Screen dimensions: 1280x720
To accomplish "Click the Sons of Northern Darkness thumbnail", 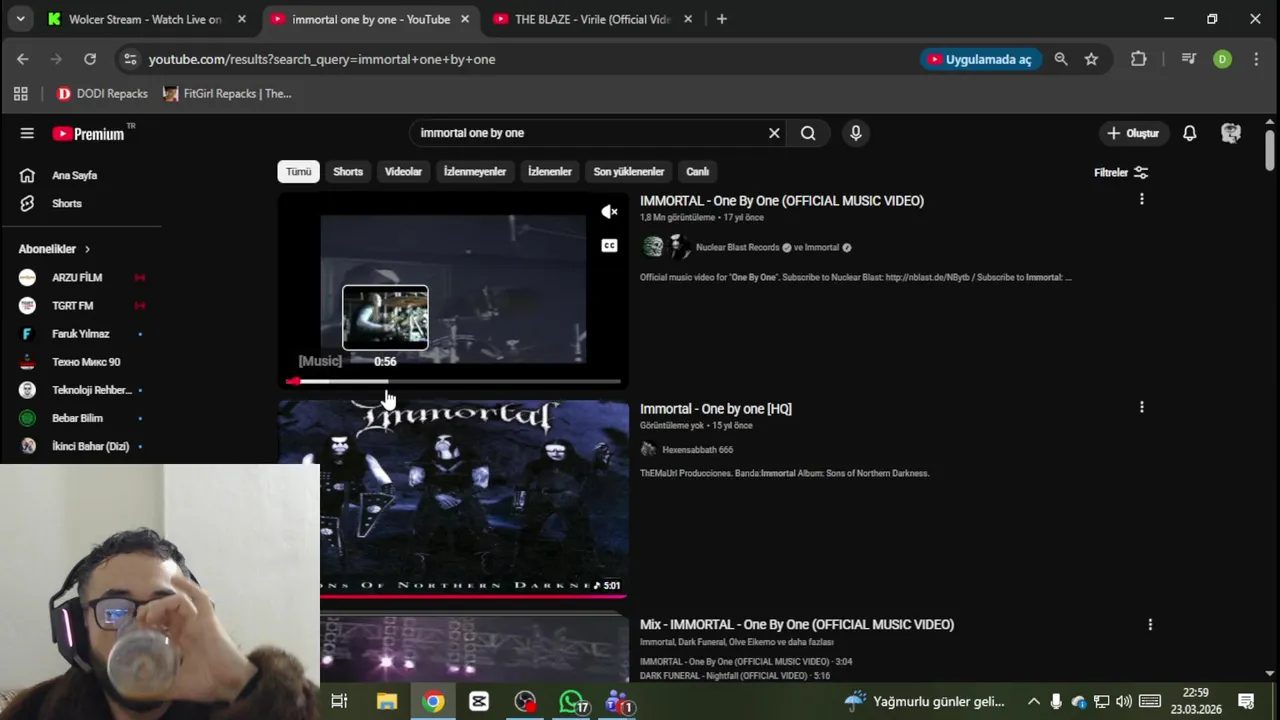I will tap(453, 498).
